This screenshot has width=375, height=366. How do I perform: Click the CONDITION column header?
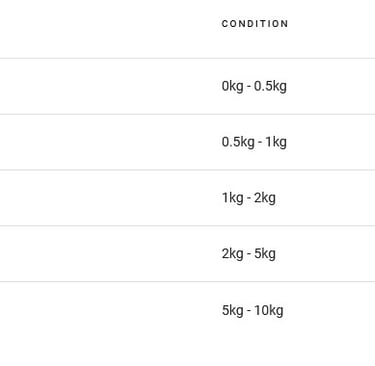[255, 24]
